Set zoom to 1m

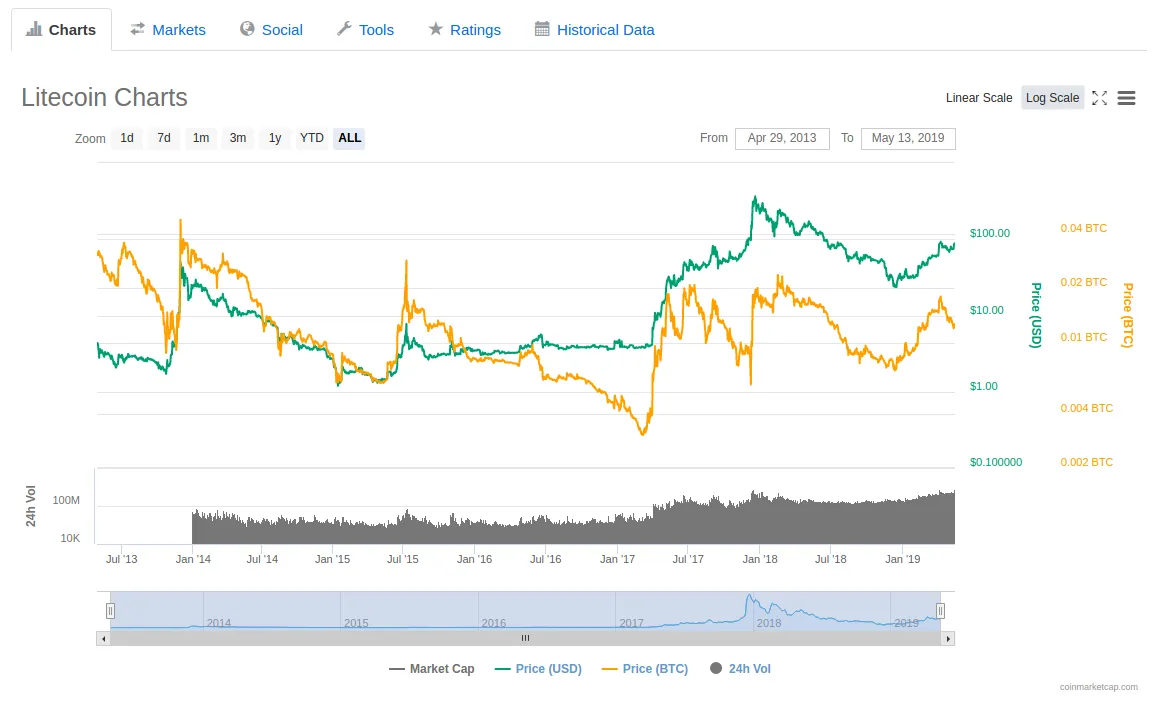(x=200, y=138)
